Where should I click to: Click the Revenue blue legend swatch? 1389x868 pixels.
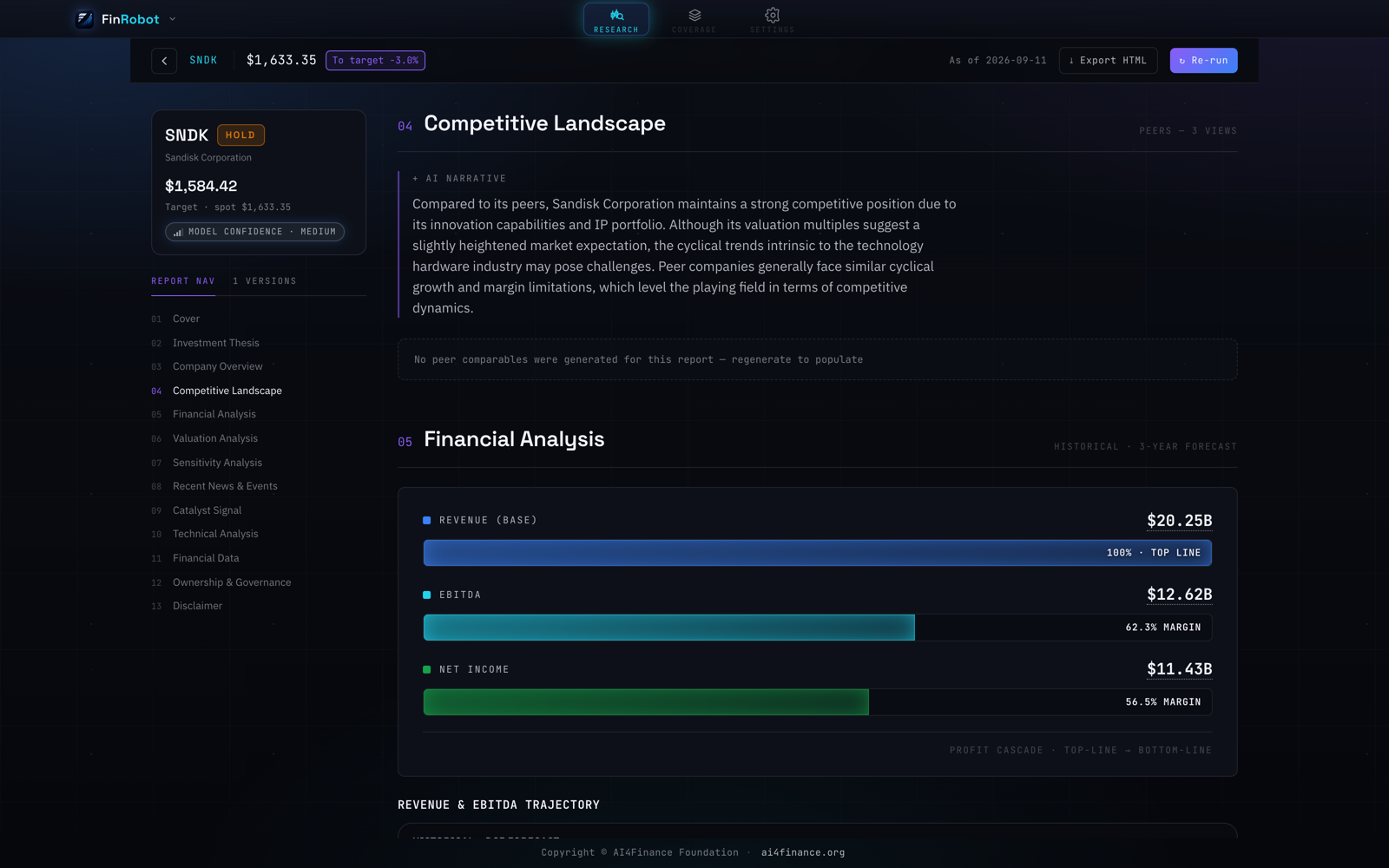(427, 521)
